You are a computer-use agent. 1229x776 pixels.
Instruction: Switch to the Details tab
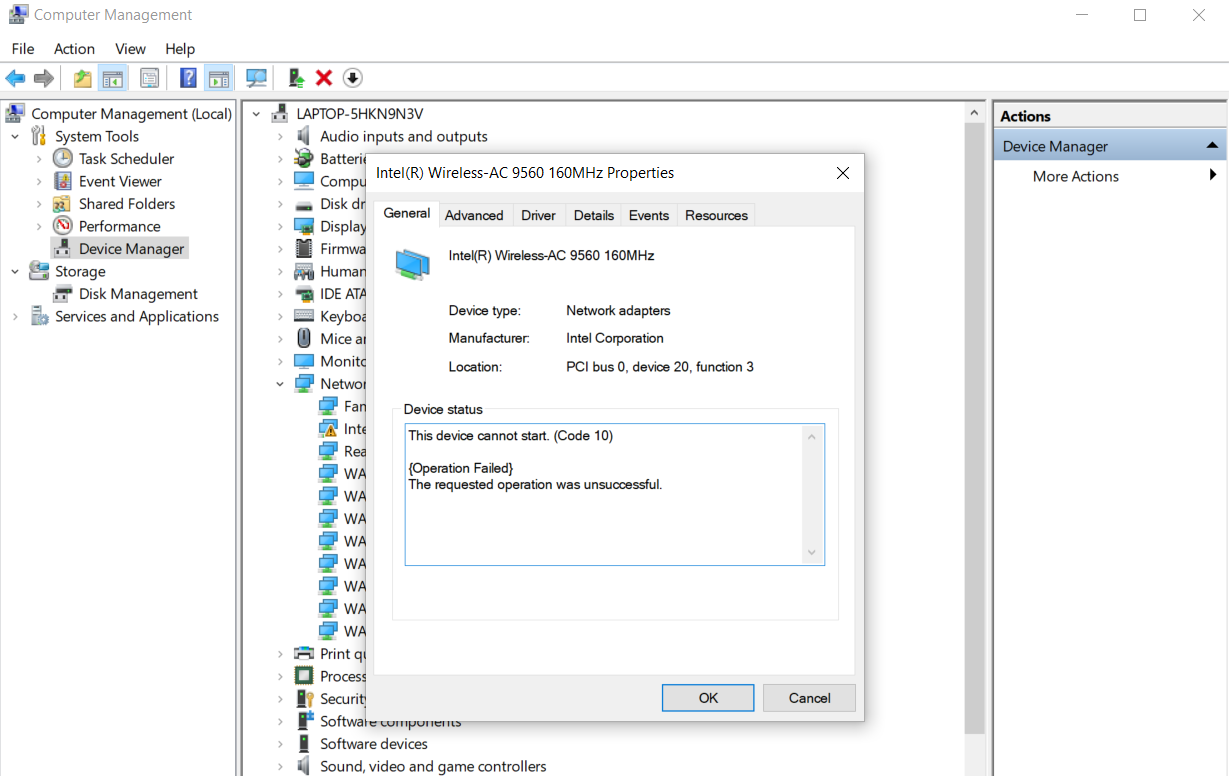pyautogui.click(x=593, y=215)
